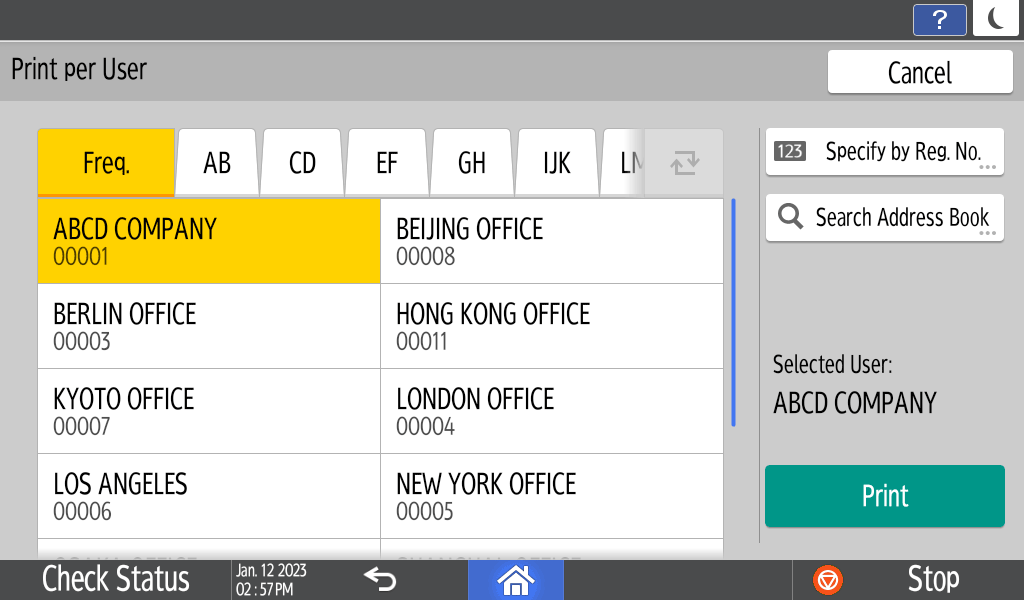Show the IJK tab users
1024x600 pixels.
(557, 163)
